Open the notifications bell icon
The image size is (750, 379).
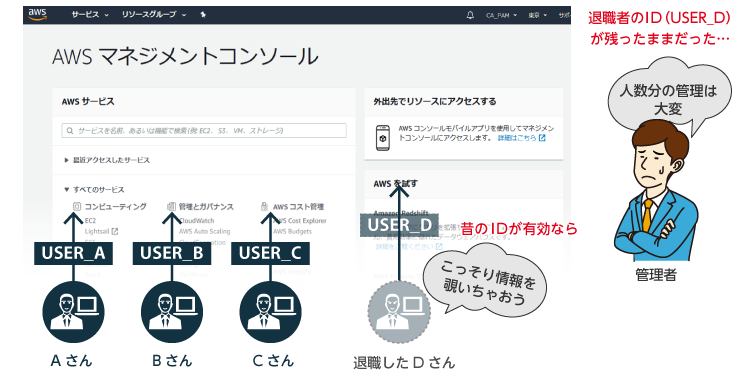(470, 15)
